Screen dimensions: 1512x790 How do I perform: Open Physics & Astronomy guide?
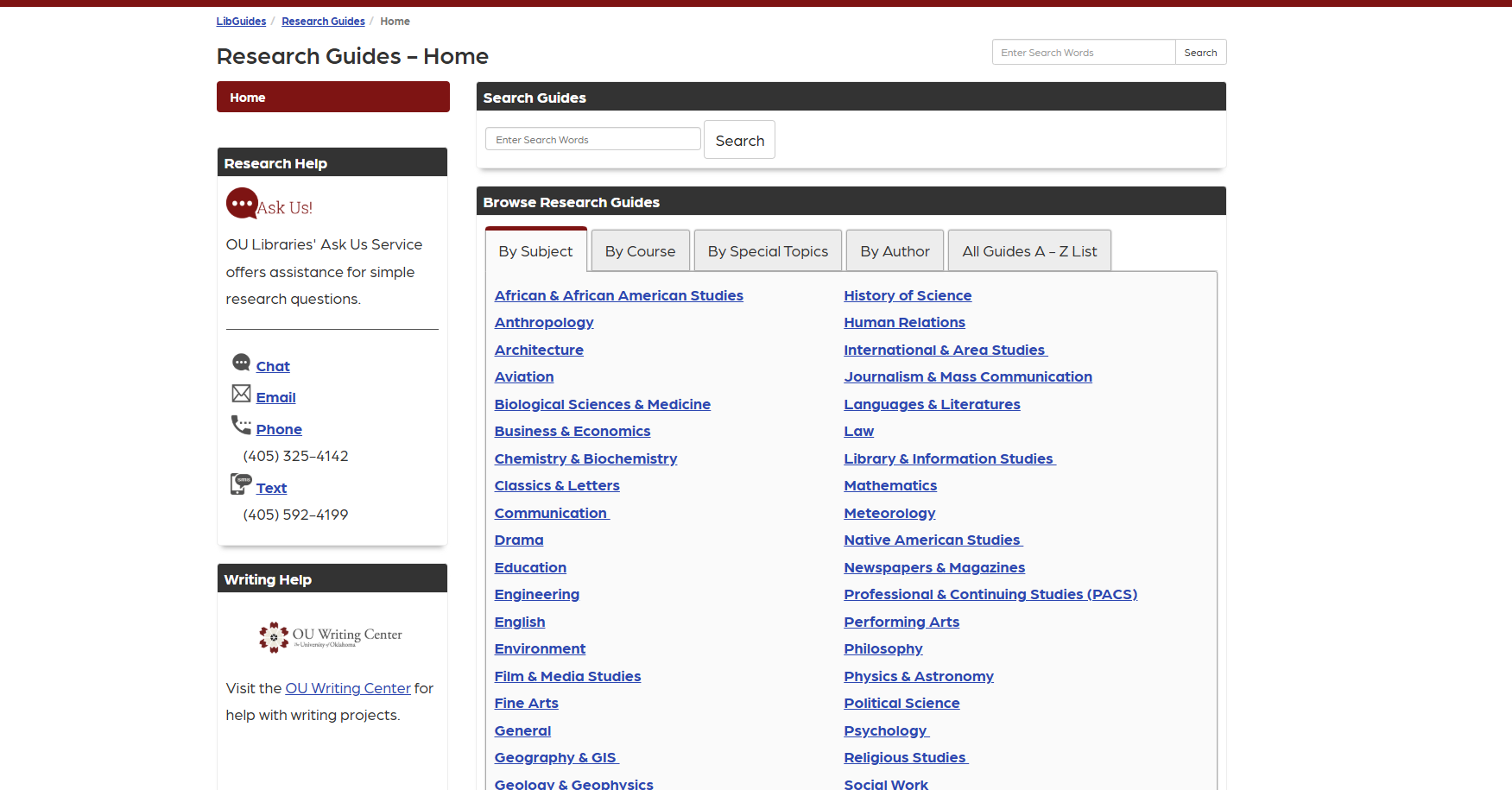click(919, 676)
